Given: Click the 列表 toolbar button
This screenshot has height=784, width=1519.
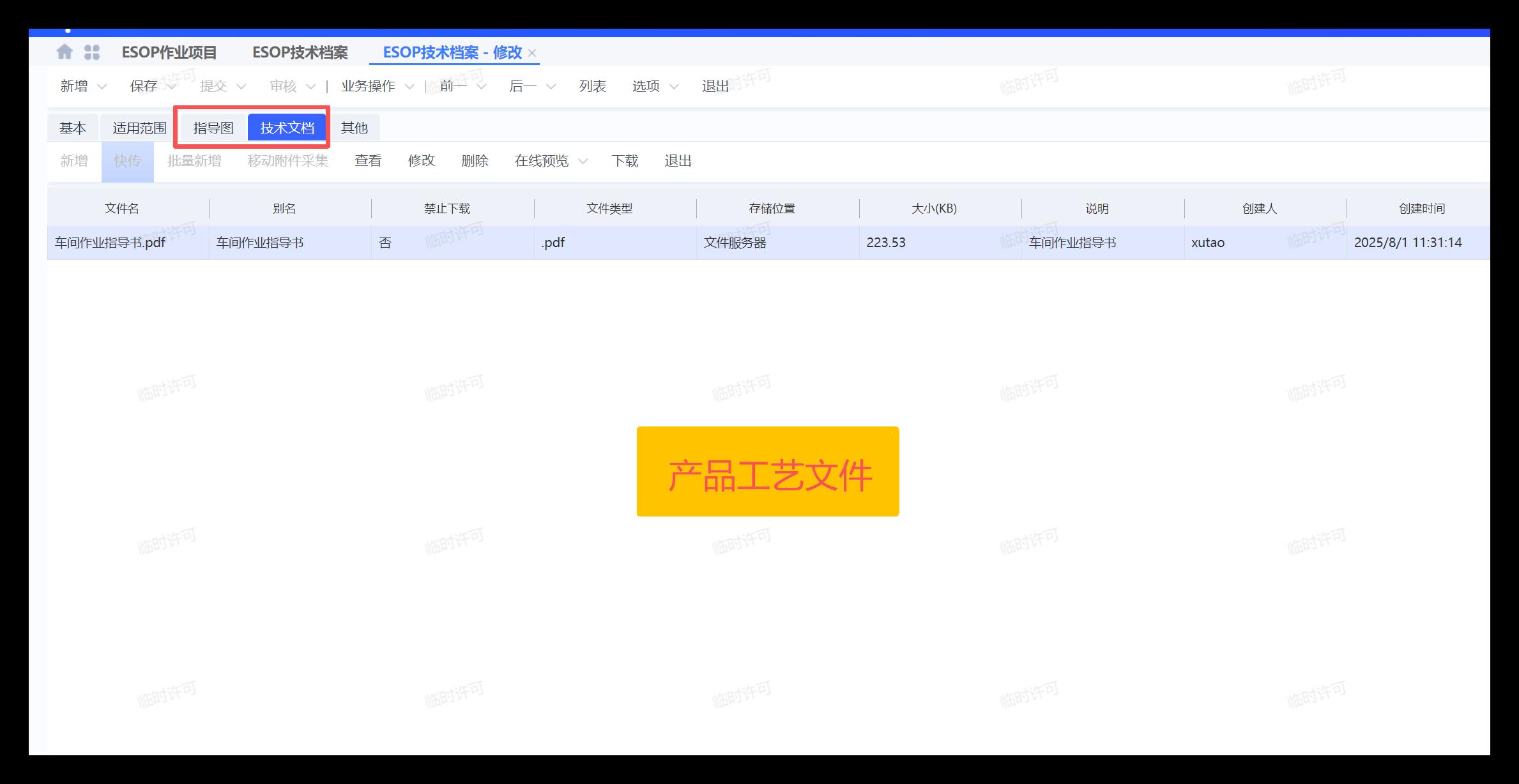Looking at the screenshot, I should click(592, 86).
